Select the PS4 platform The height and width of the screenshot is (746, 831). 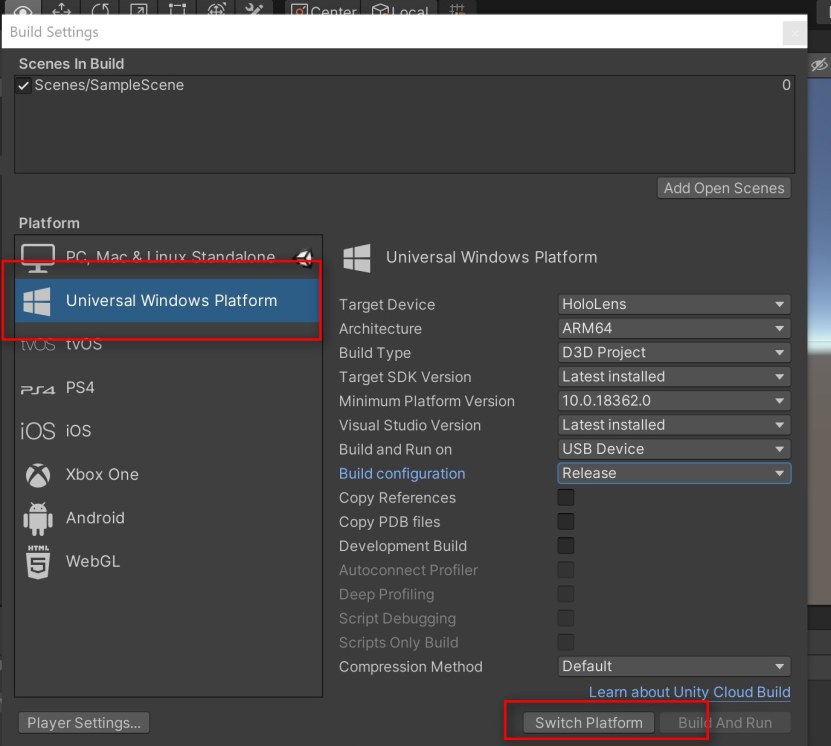pyautogui.click(x=168, y=387)
